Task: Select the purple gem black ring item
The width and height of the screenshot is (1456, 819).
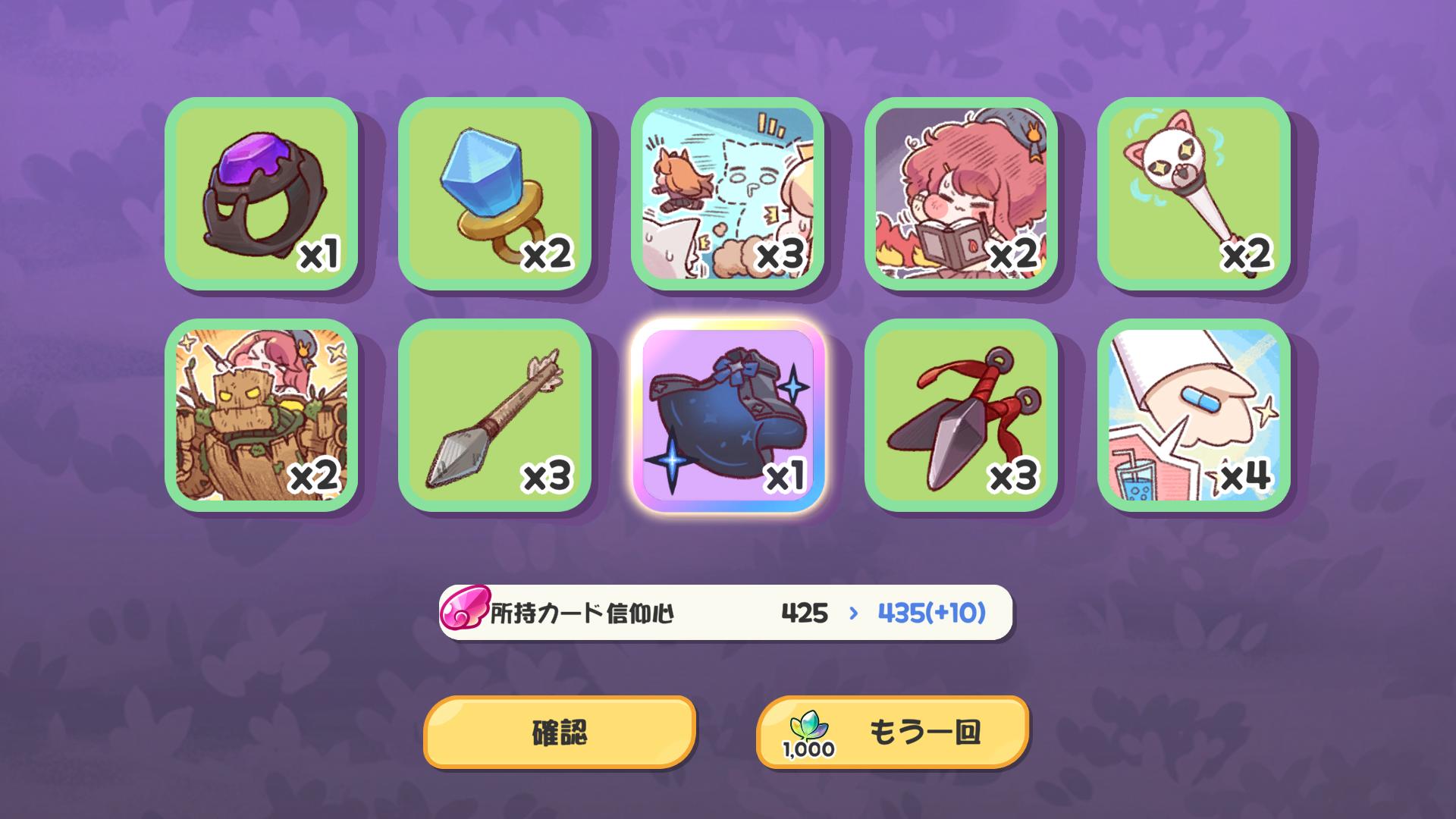Action: click(x=261, y=193)
